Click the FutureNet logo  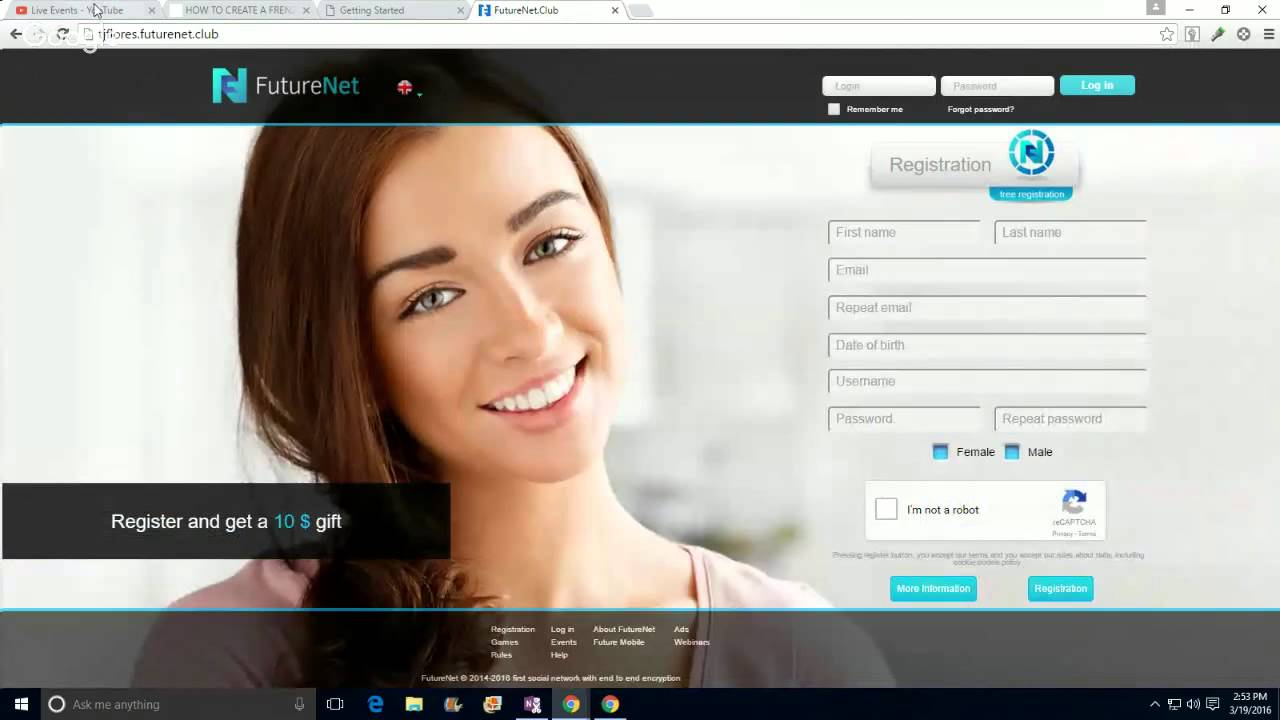coord(286,86)
